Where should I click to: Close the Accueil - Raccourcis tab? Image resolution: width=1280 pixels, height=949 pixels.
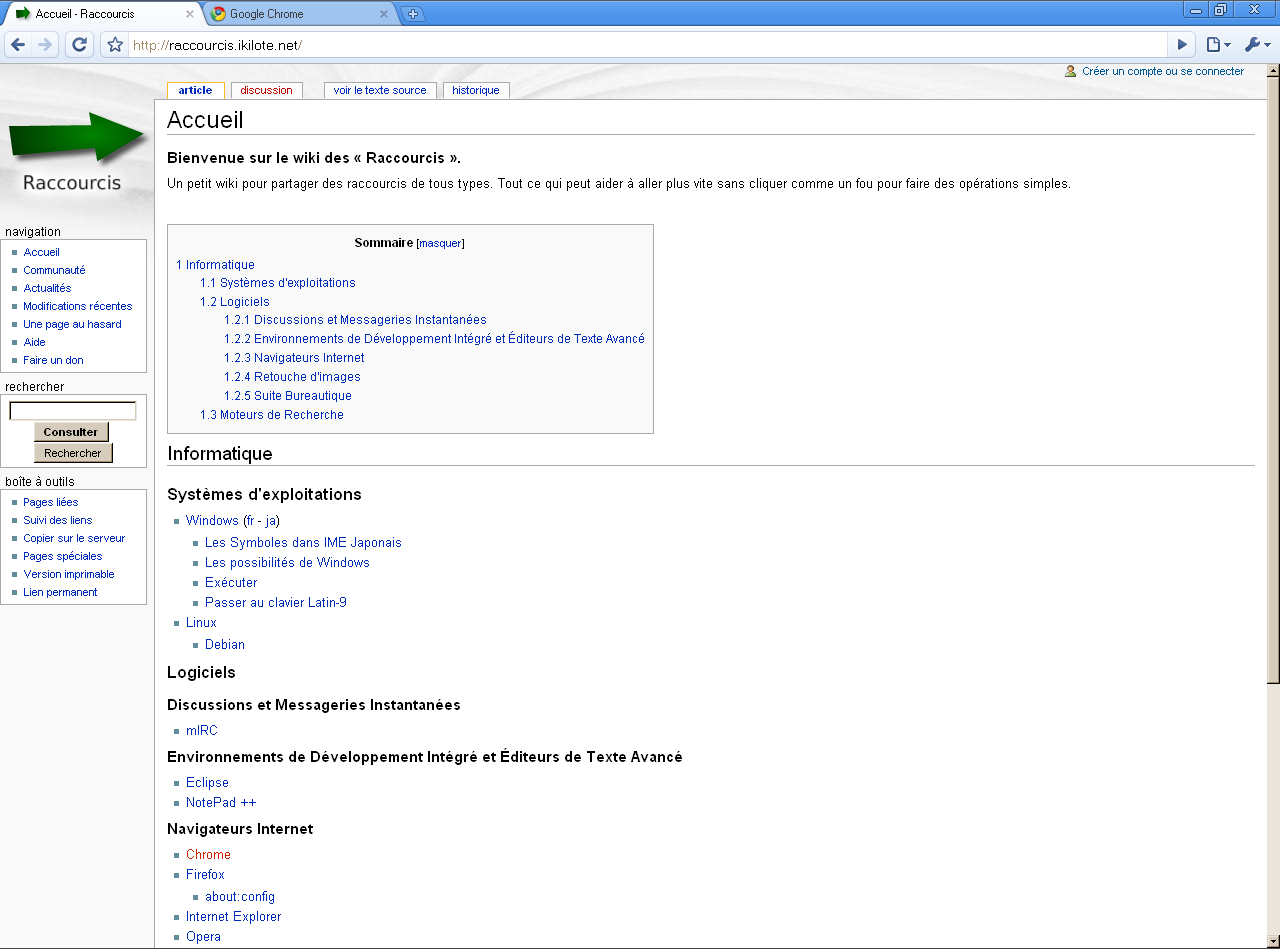pos(190,14)
